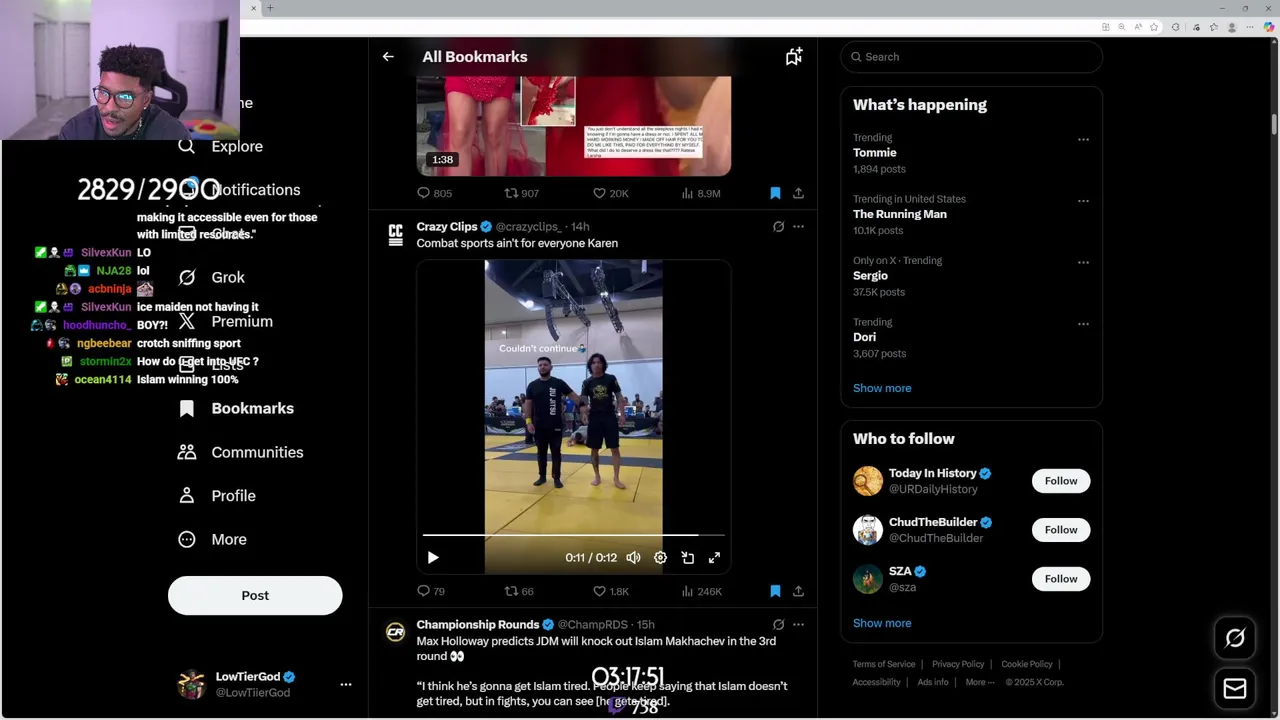
Task: Enter fullscreen on Crazy Clips video
Action: [714, 557]
